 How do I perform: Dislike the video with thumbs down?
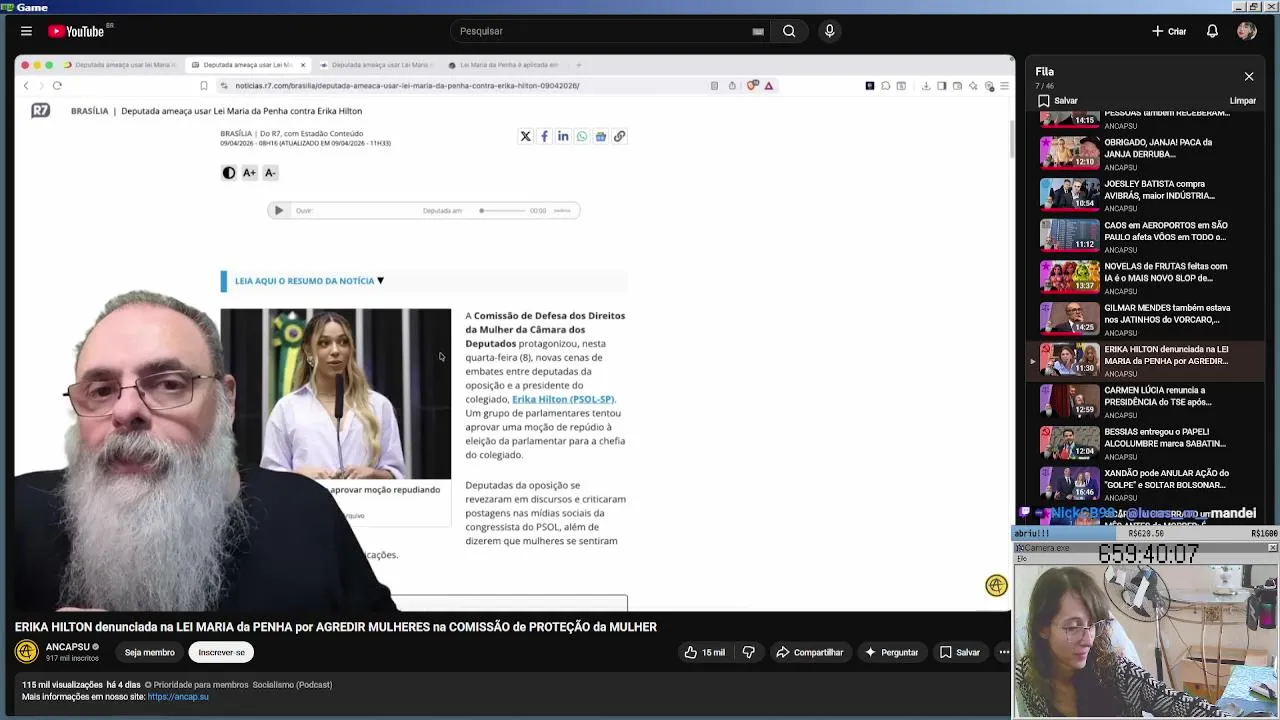point(749,652)
